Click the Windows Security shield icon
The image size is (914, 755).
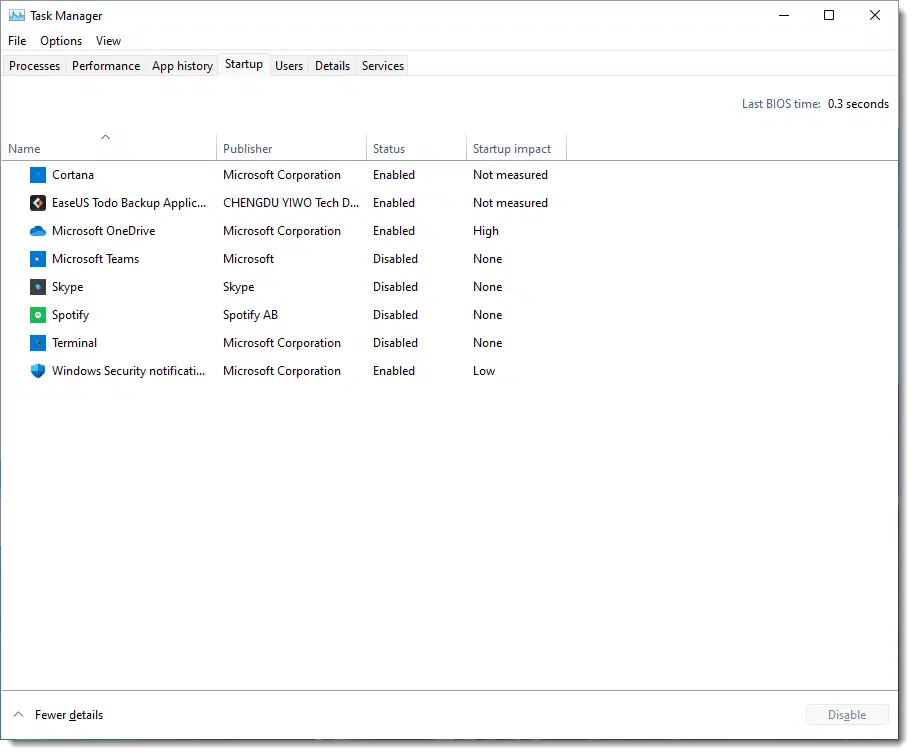pyautogui.click(x=38, y=371)
